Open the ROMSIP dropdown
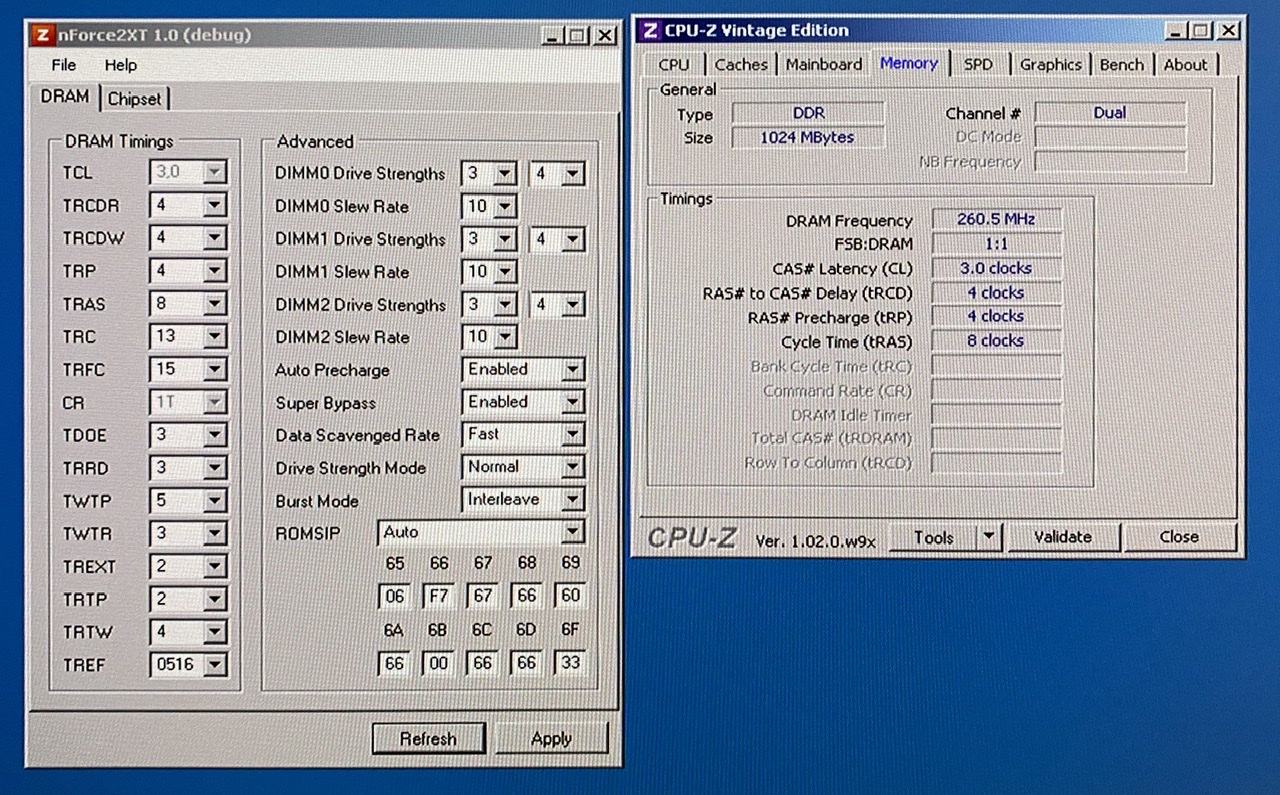The width and height of the screenshot is (1280, 795). pyautogui.click(x=481, y=532)
